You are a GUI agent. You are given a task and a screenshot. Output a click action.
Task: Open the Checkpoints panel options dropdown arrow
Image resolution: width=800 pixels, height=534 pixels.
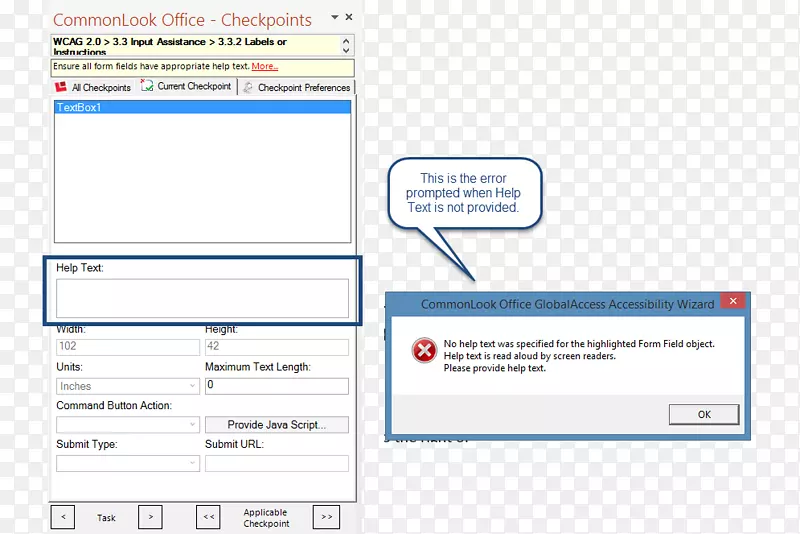point(335,17)
